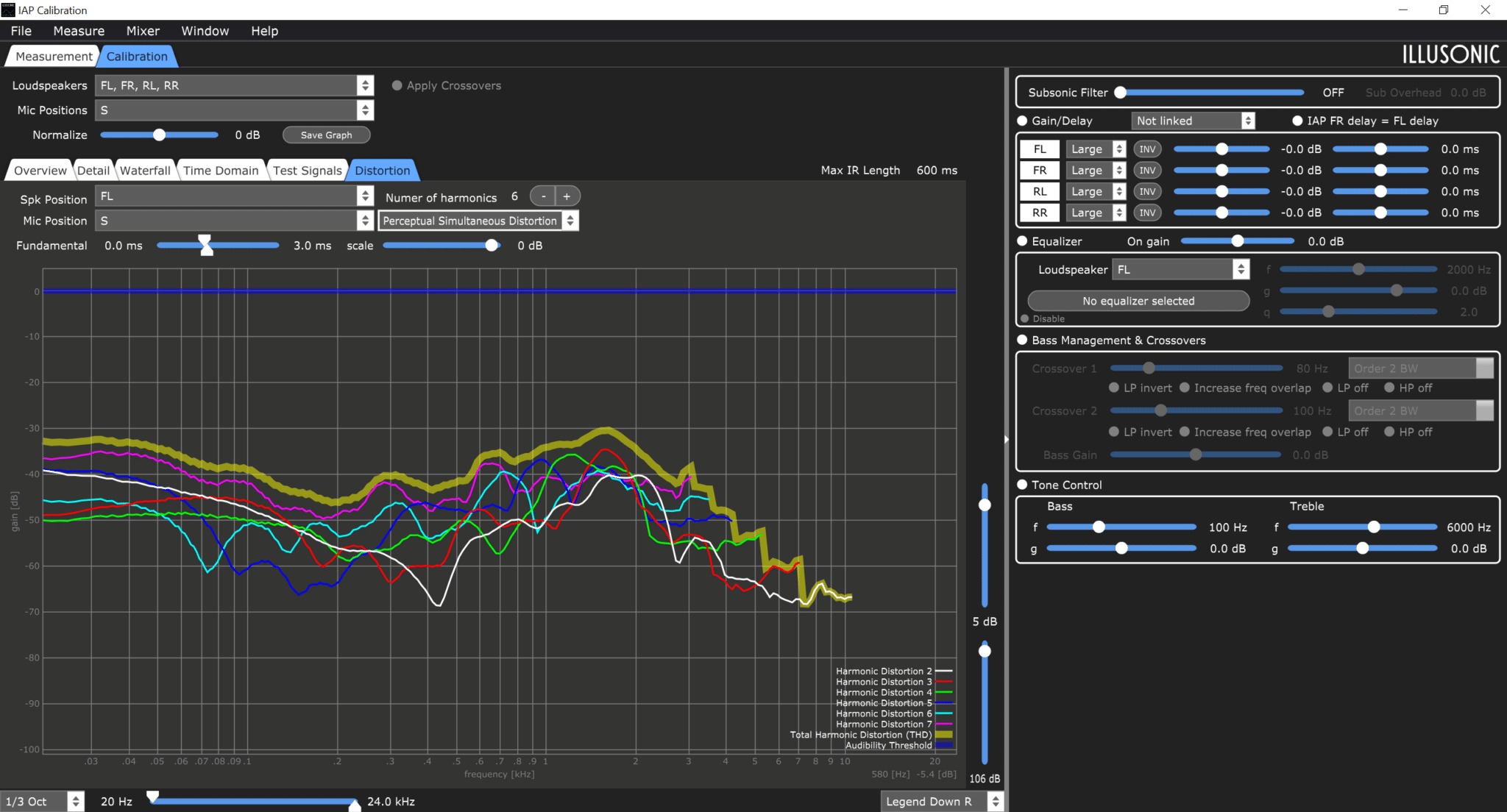Click the panel splitter collapse arrow

[1006, 439]
